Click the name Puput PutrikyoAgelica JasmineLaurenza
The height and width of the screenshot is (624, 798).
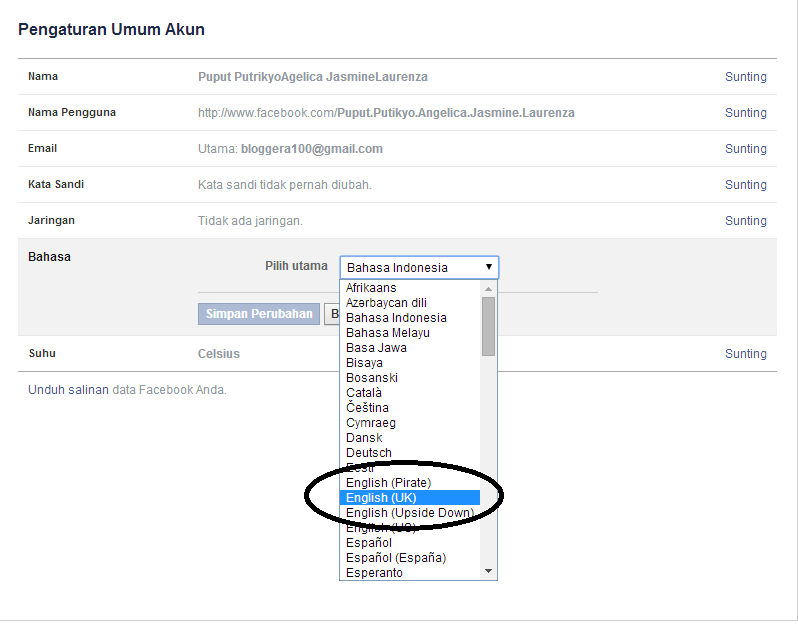coord(312,77)
